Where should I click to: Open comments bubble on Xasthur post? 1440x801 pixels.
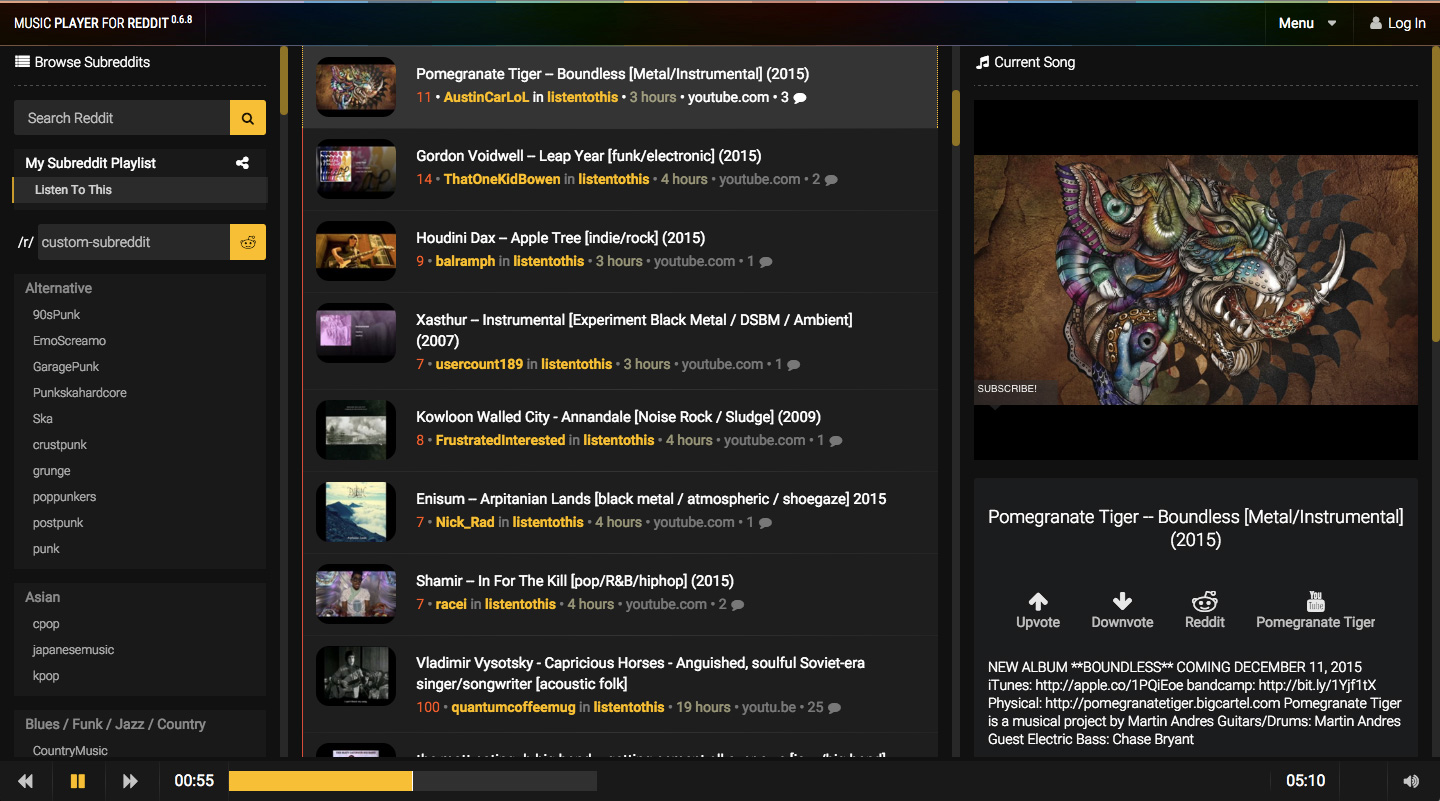[794, 365]
